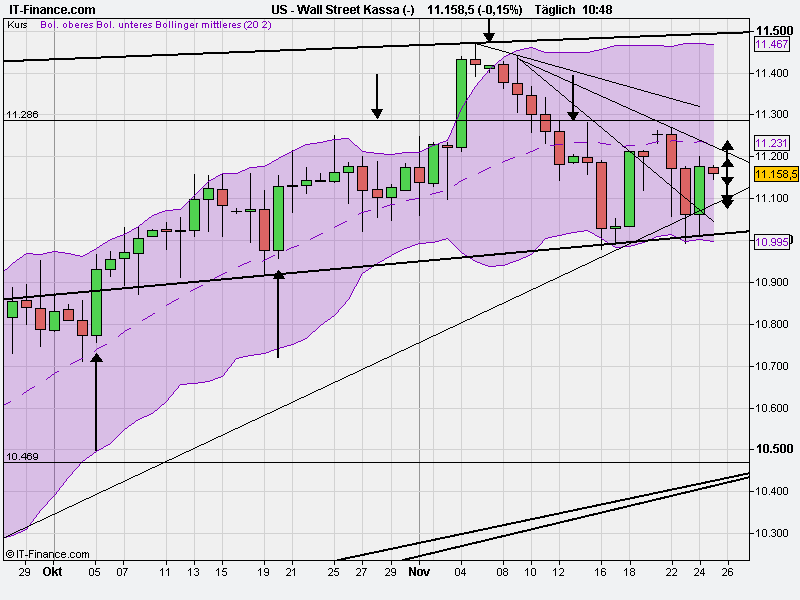Click the '24' date axis label
Viewport: 800px width, 600px height.
pos(699,572)
